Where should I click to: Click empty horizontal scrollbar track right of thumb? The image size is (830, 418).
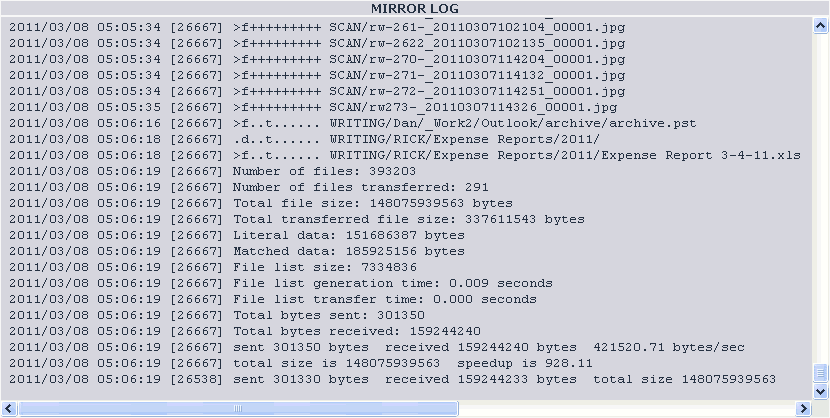[627, 408]
